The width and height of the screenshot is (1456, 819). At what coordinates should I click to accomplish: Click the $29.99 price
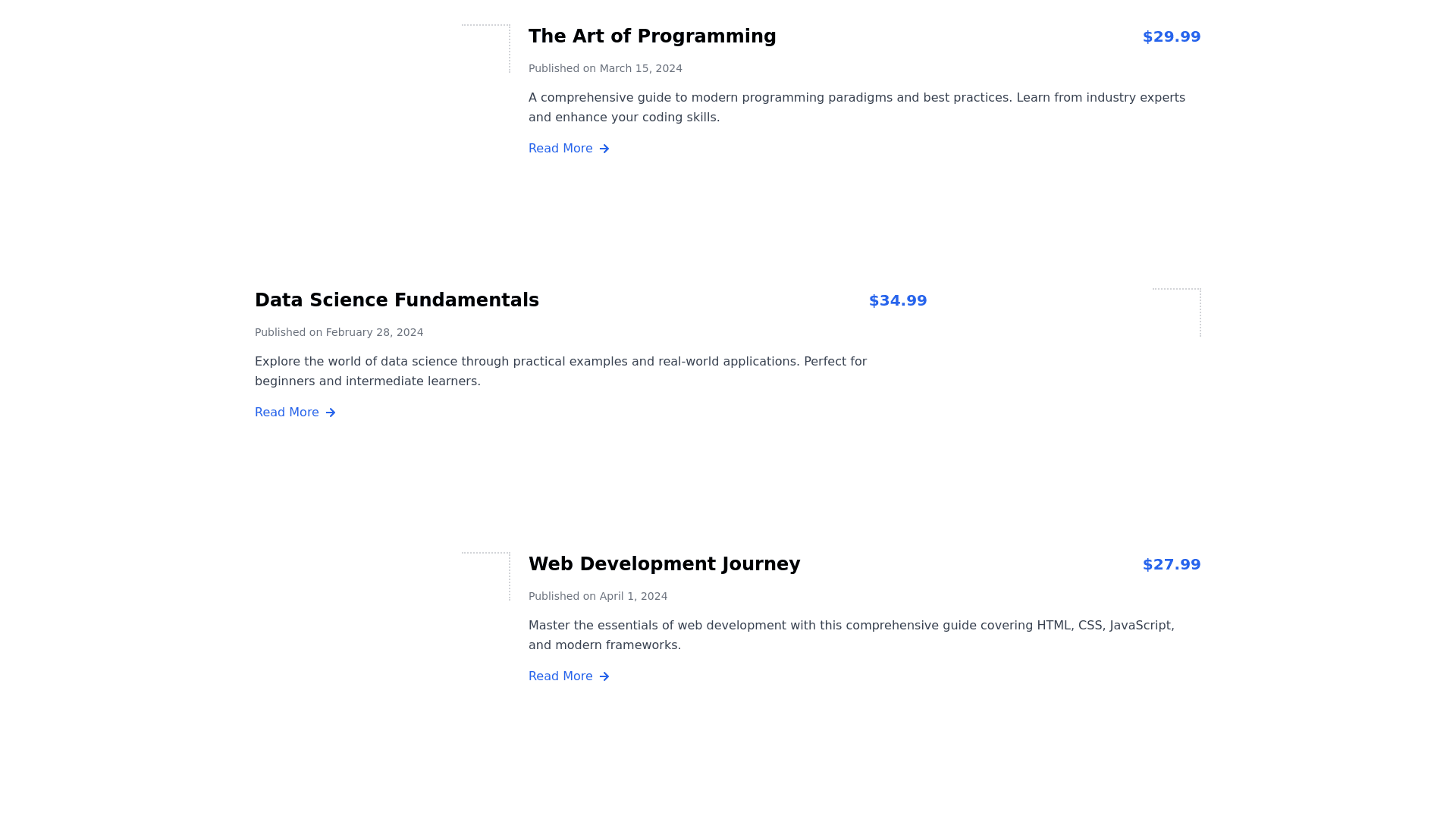point(1171,36)
